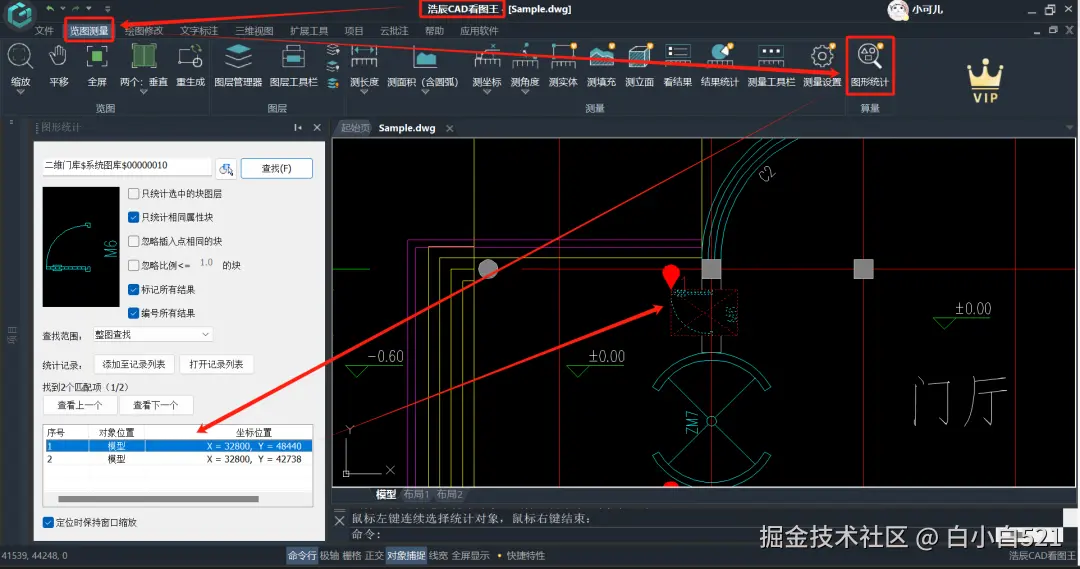Screen dimensions: 1080x569
Task: Toggle 命令行 in status bar
Action: [302, 555]
